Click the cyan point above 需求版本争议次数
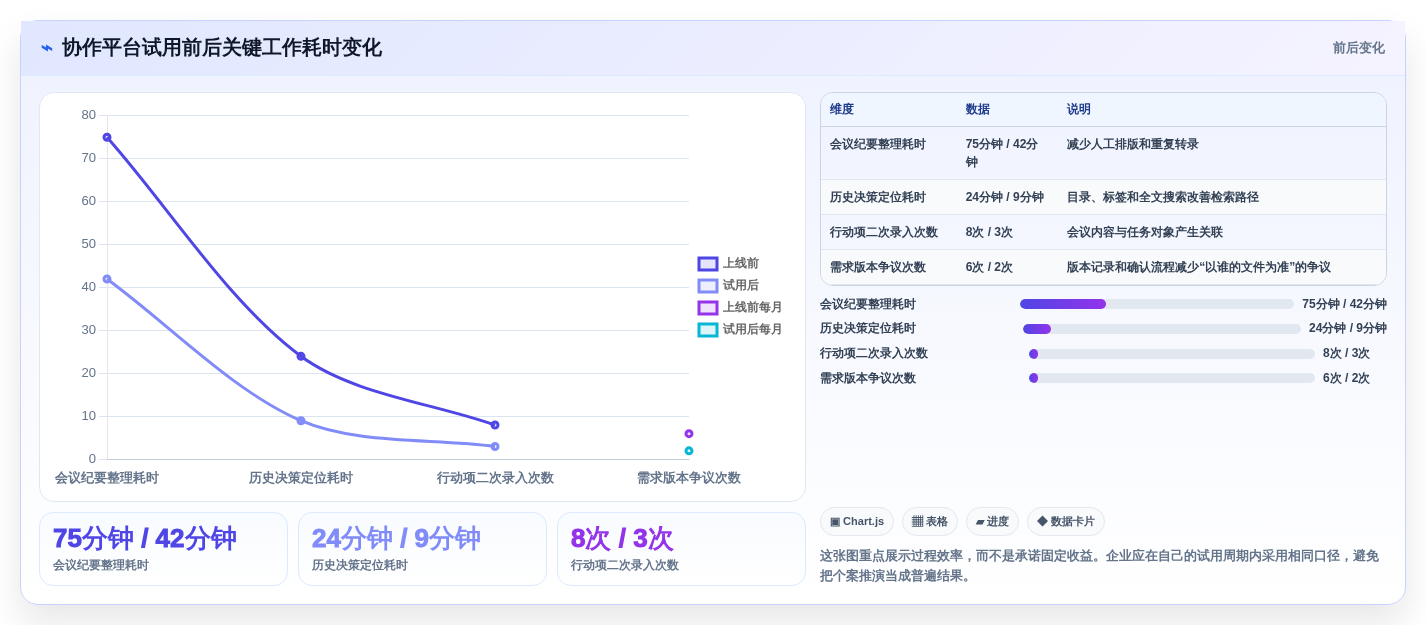This screenshot has height=625, width=1426. [689, 451]
